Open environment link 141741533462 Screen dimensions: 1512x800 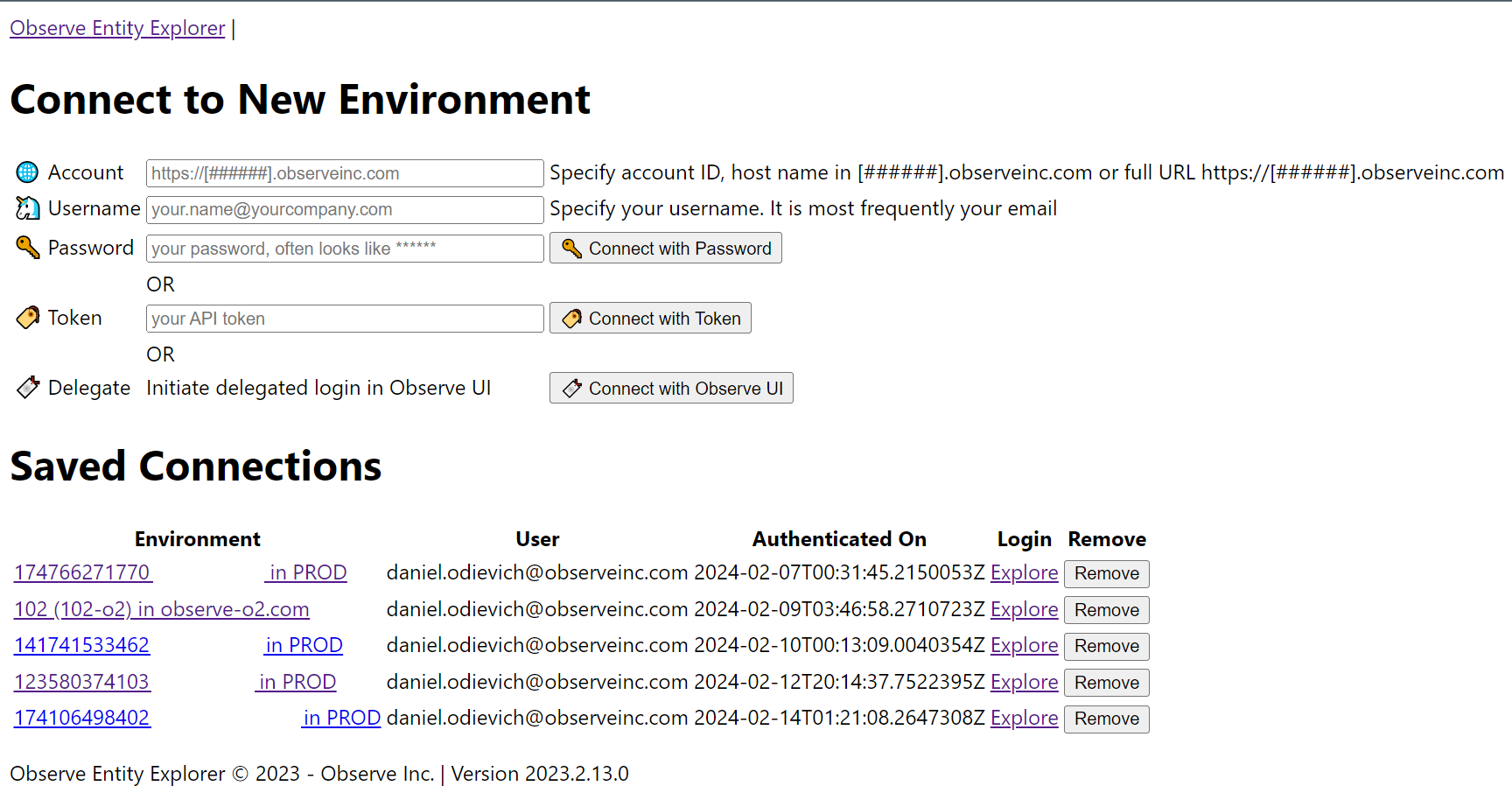pos(81,645)
